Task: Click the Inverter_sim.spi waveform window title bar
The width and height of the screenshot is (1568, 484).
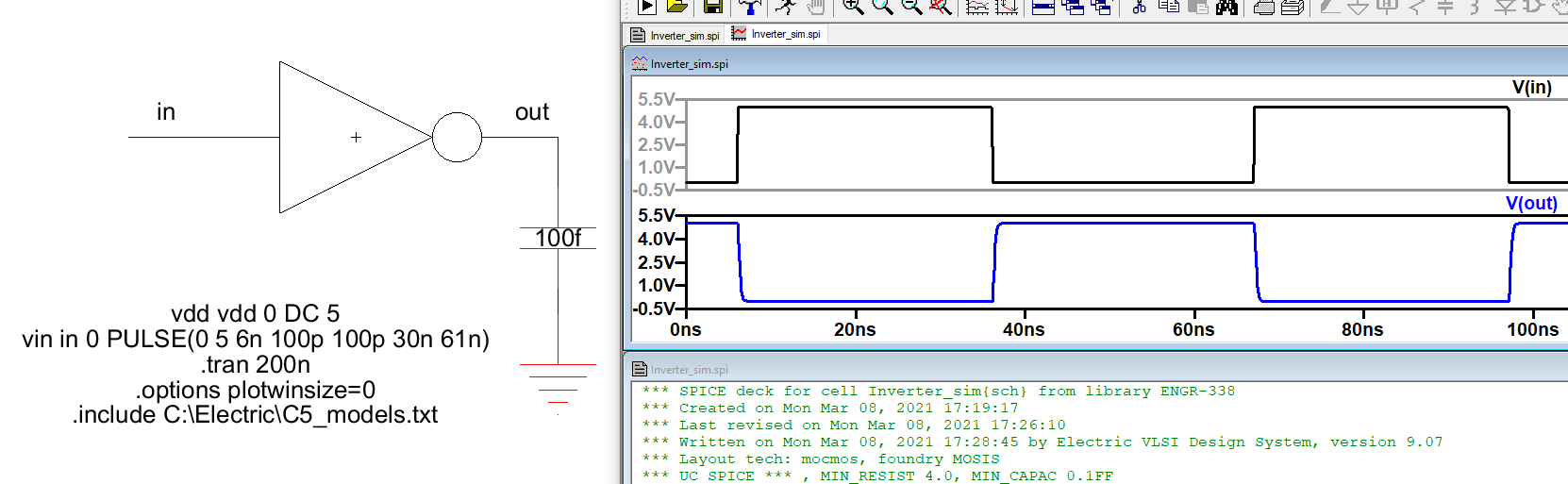Action: point(943,64)
